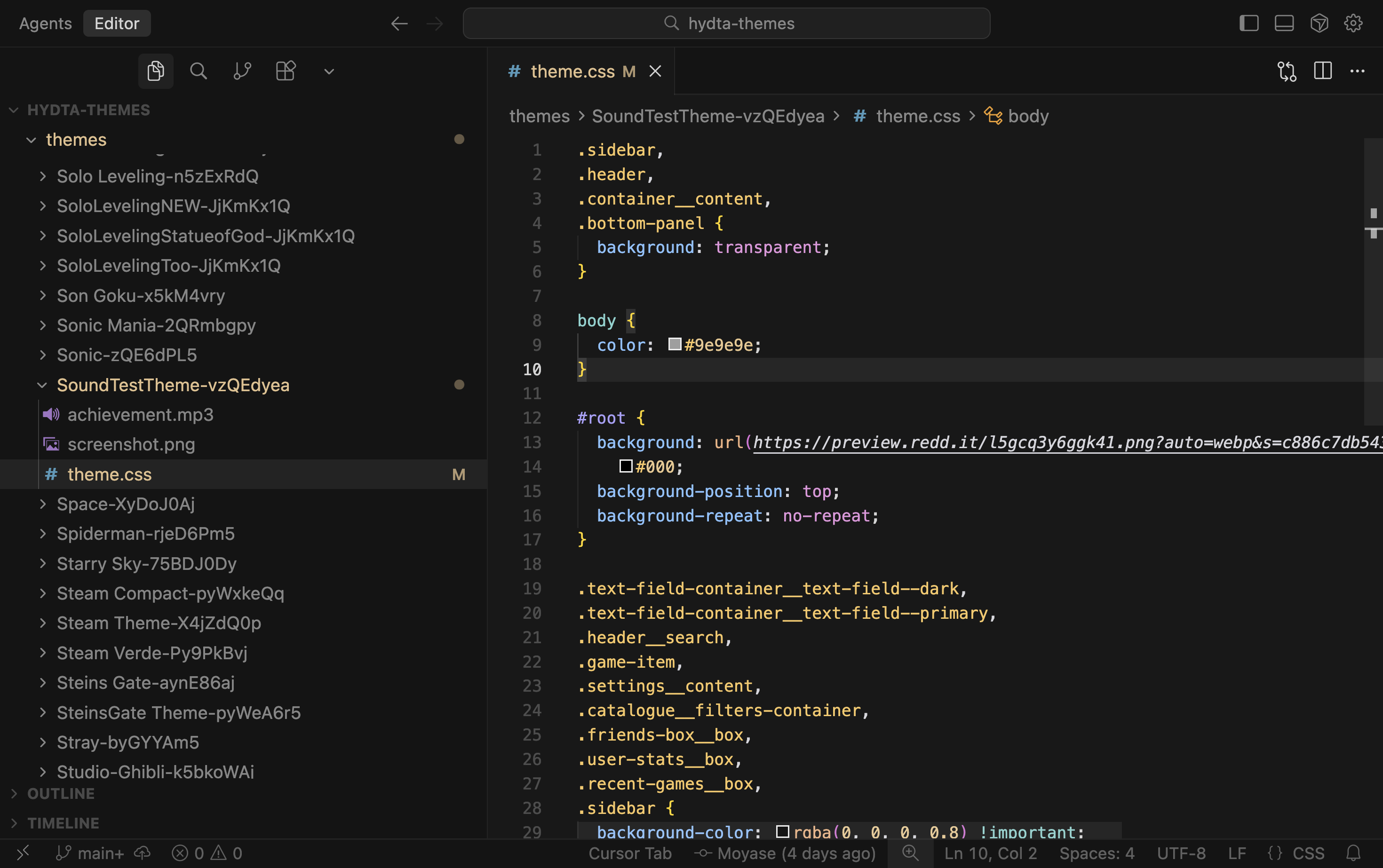This screenshot has height=868, width=1383.
Task: Toggle the primary sidebar visibility
Action: pos(1249,23)
